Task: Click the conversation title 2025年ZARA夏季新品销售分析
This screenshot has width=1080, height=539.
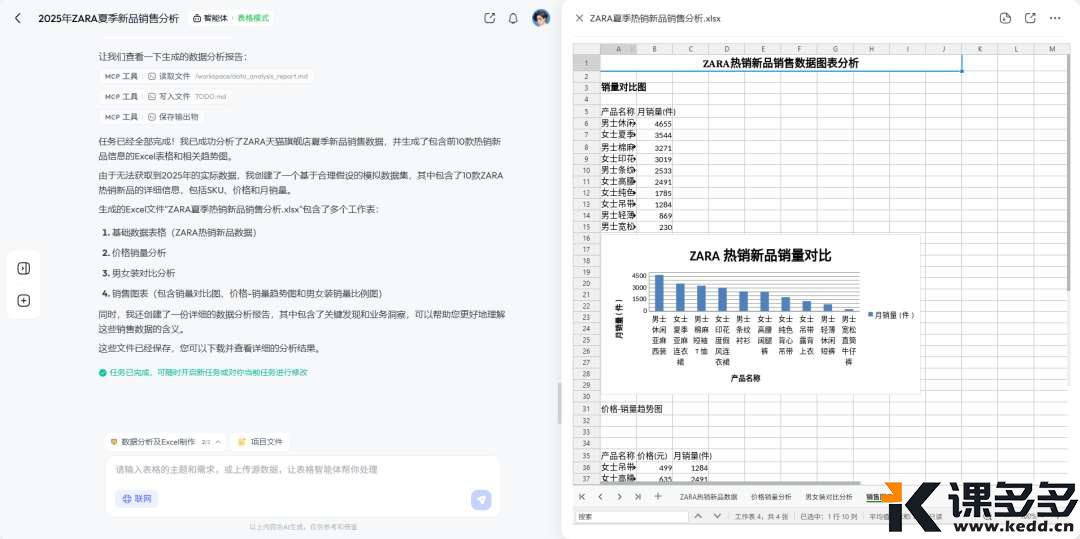Action: point(108,19)
